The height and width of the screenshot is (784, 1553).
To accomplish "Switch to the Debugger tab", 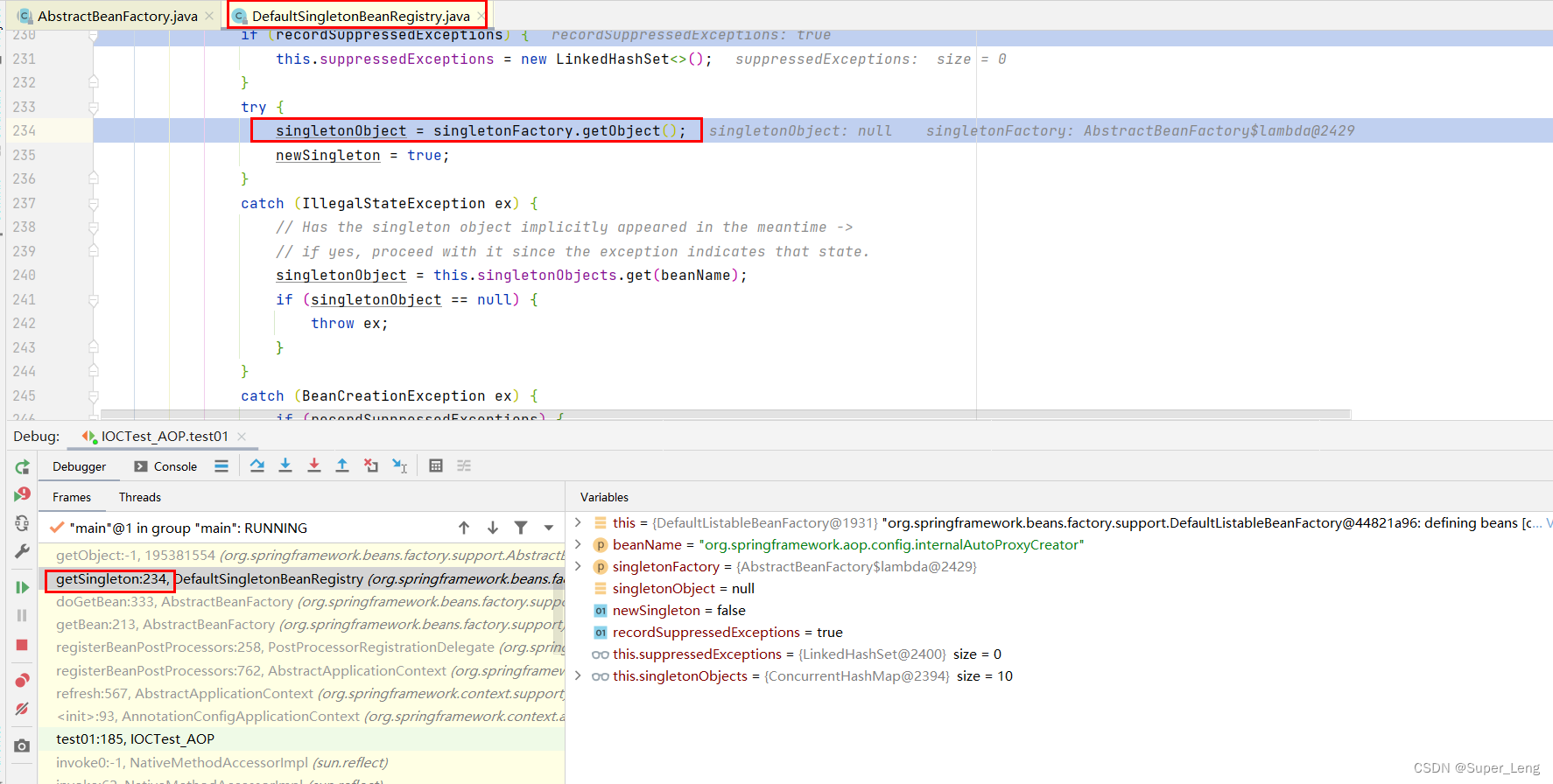I will (79, 466).
